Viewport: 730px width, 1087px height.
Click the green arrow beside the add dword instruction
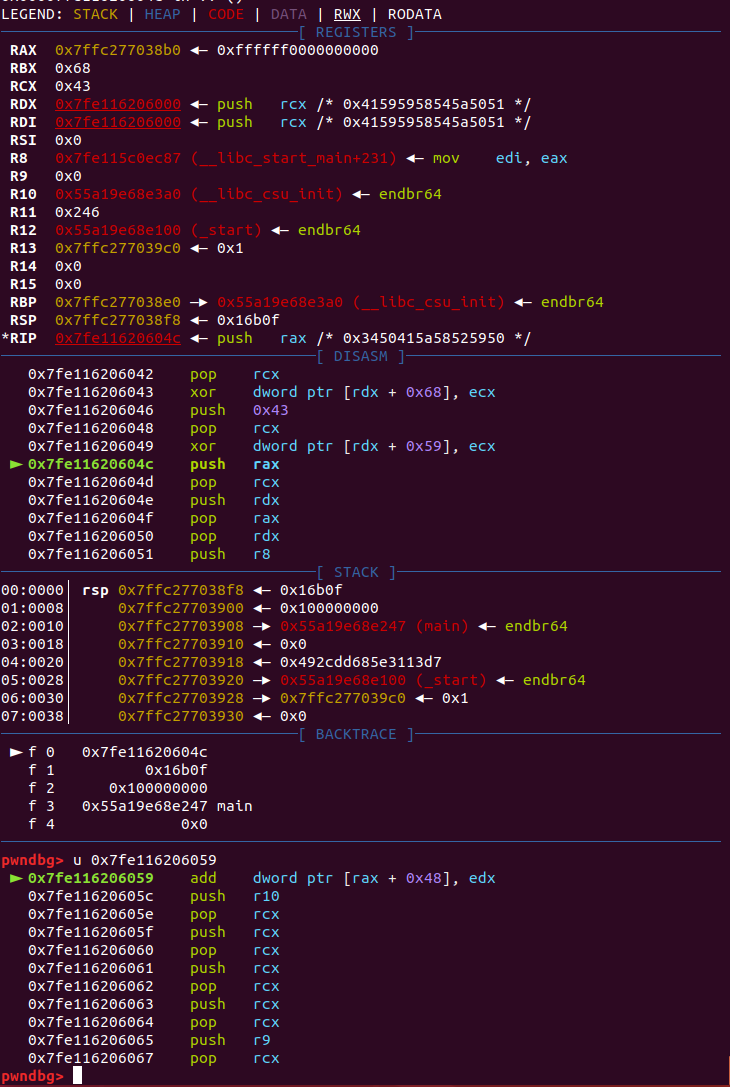(15, 879)
